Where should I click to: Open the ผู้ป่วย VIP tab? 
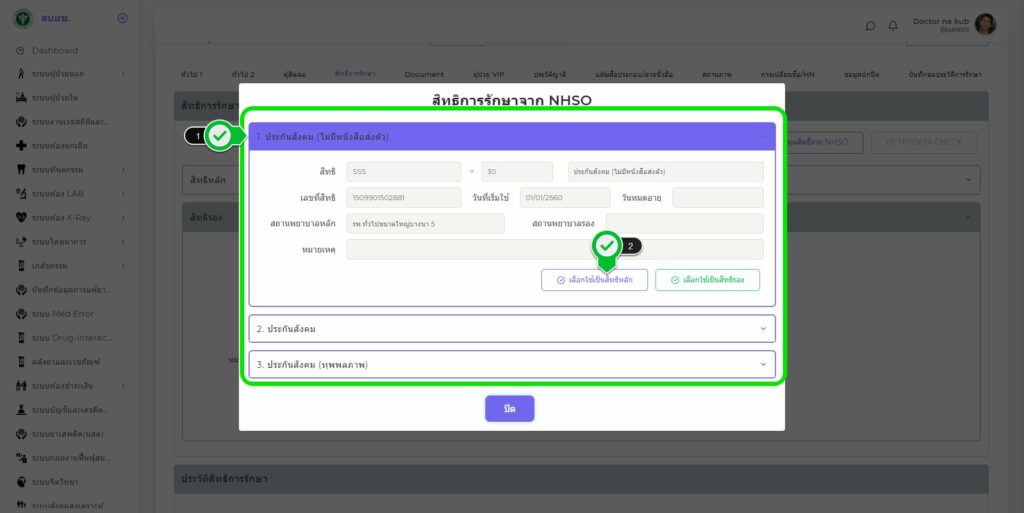(488, 75)
